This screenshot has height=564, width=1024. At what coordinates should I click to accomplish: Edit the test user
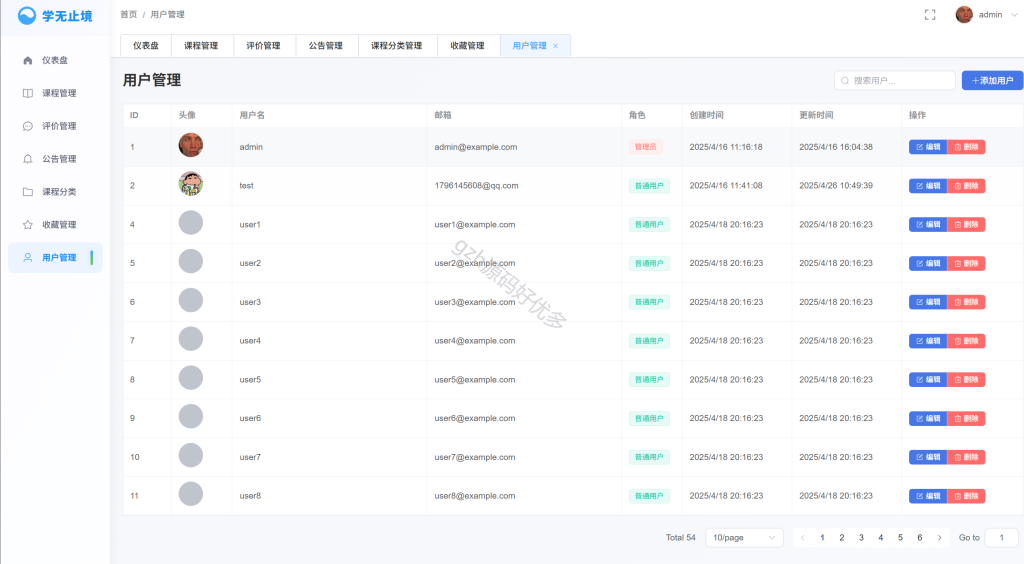[927, 186]
